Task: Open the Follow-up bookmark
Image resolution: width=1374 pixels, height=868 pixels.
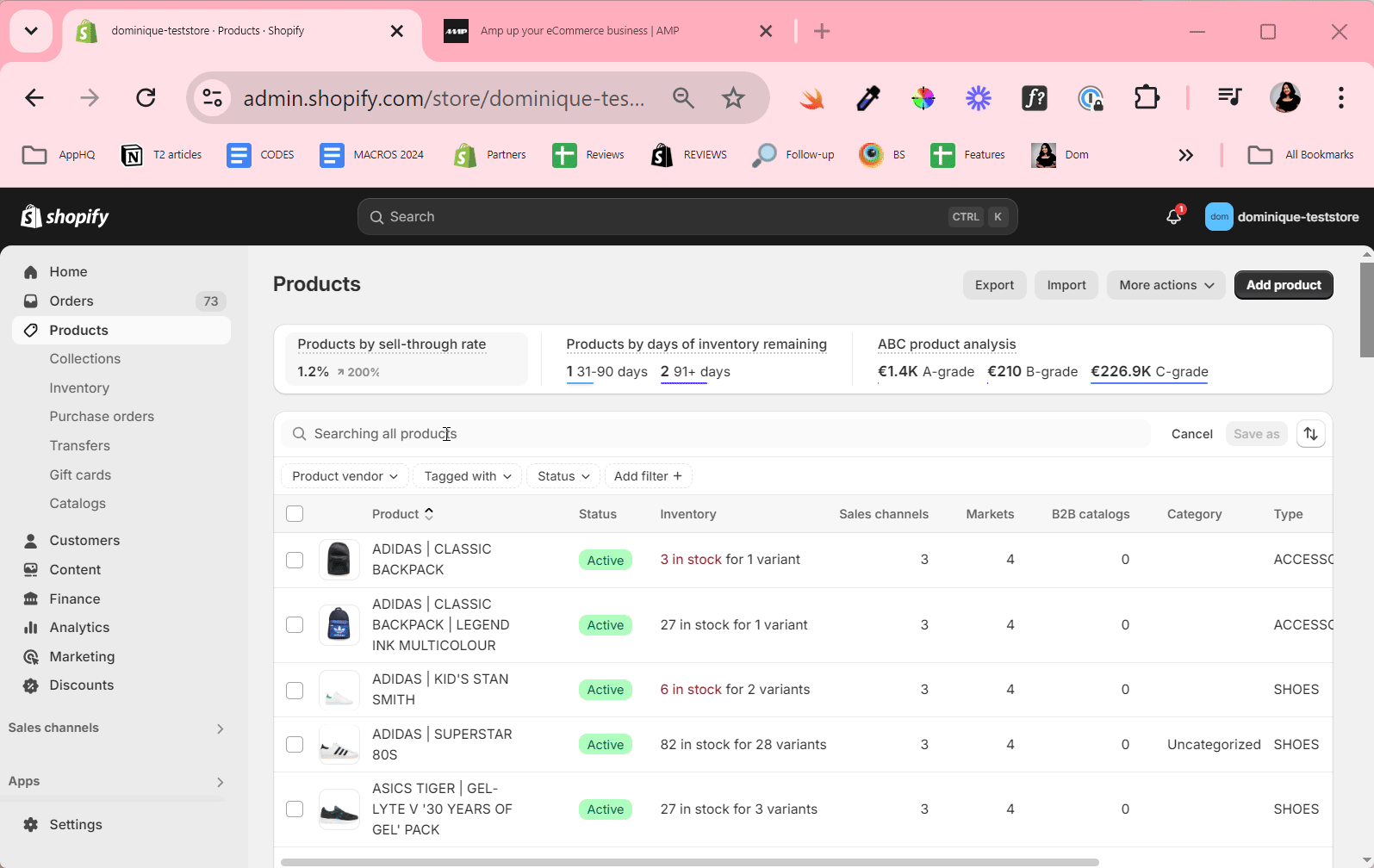Action: pyautogui.click(x=793, y=155)
